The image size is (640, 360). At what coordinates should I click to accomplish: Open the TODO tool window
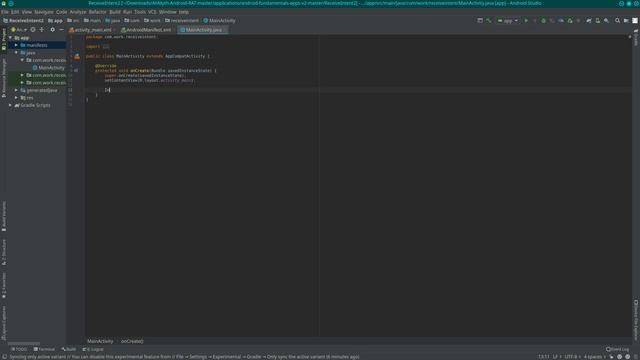coord(19,349)
